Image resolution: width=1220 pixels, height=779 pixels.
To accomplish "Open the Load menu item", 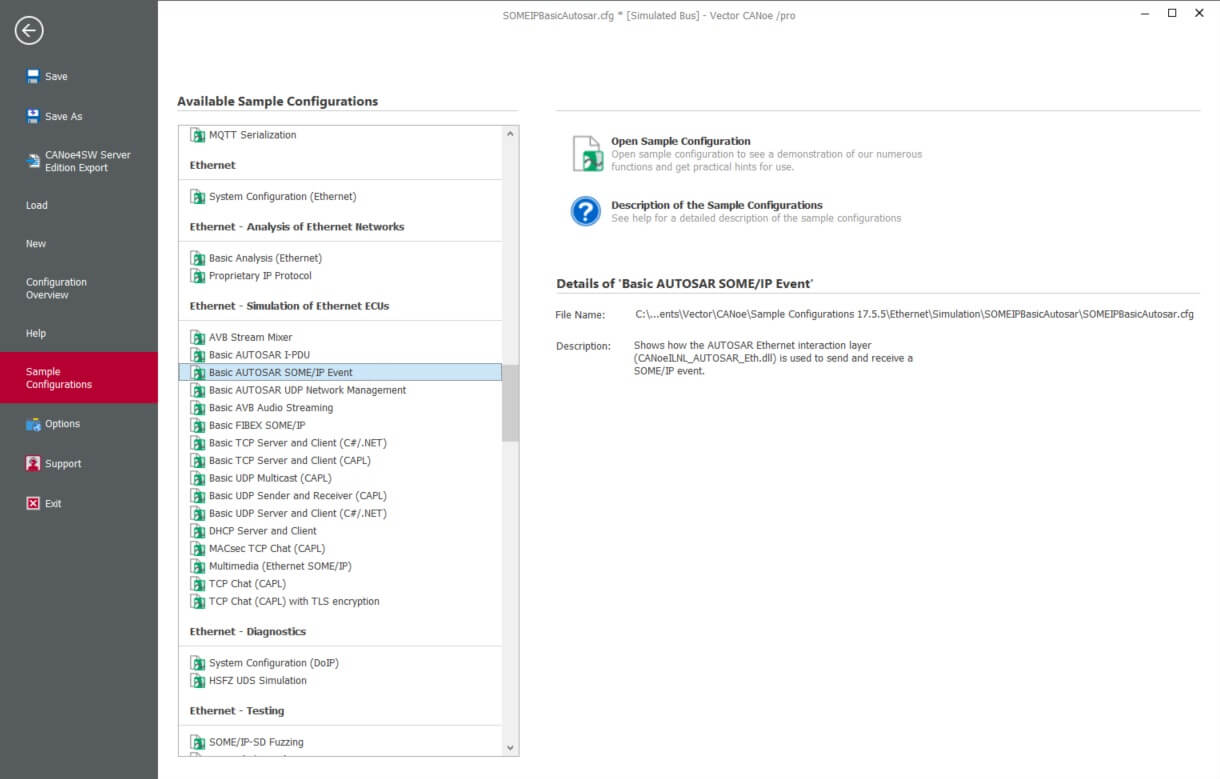I will 37,205.
